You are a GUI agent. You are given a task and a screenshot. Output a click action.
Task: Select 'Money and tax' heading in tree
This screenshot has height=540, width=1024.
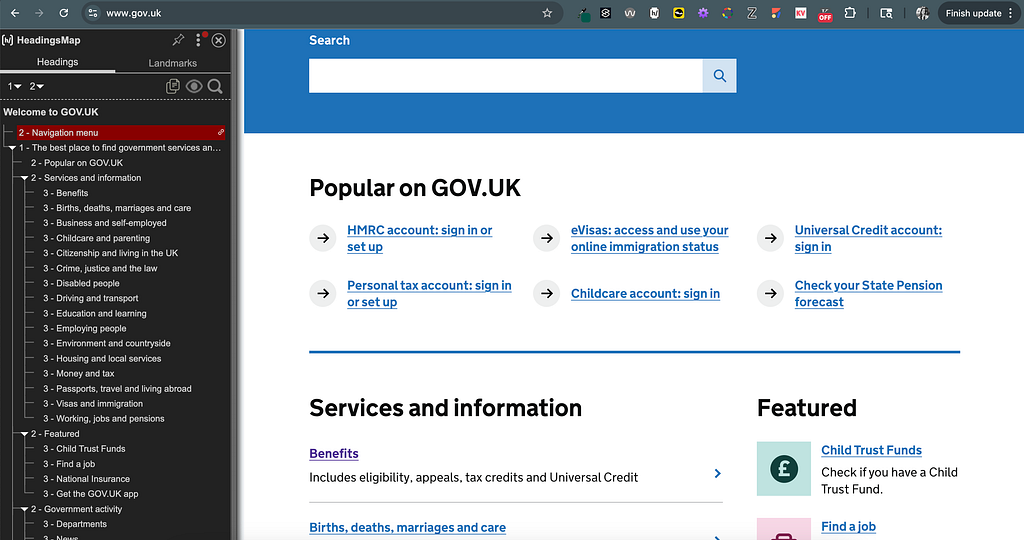pyautogui.click(x=78, y=373)
